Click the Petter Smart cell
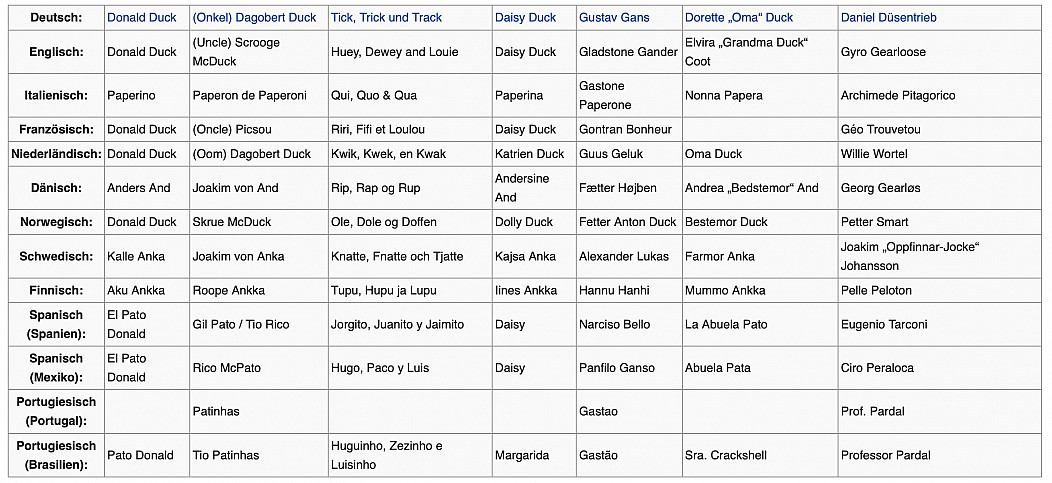This screenshot has height=483, width=1052. pos(939,222)
